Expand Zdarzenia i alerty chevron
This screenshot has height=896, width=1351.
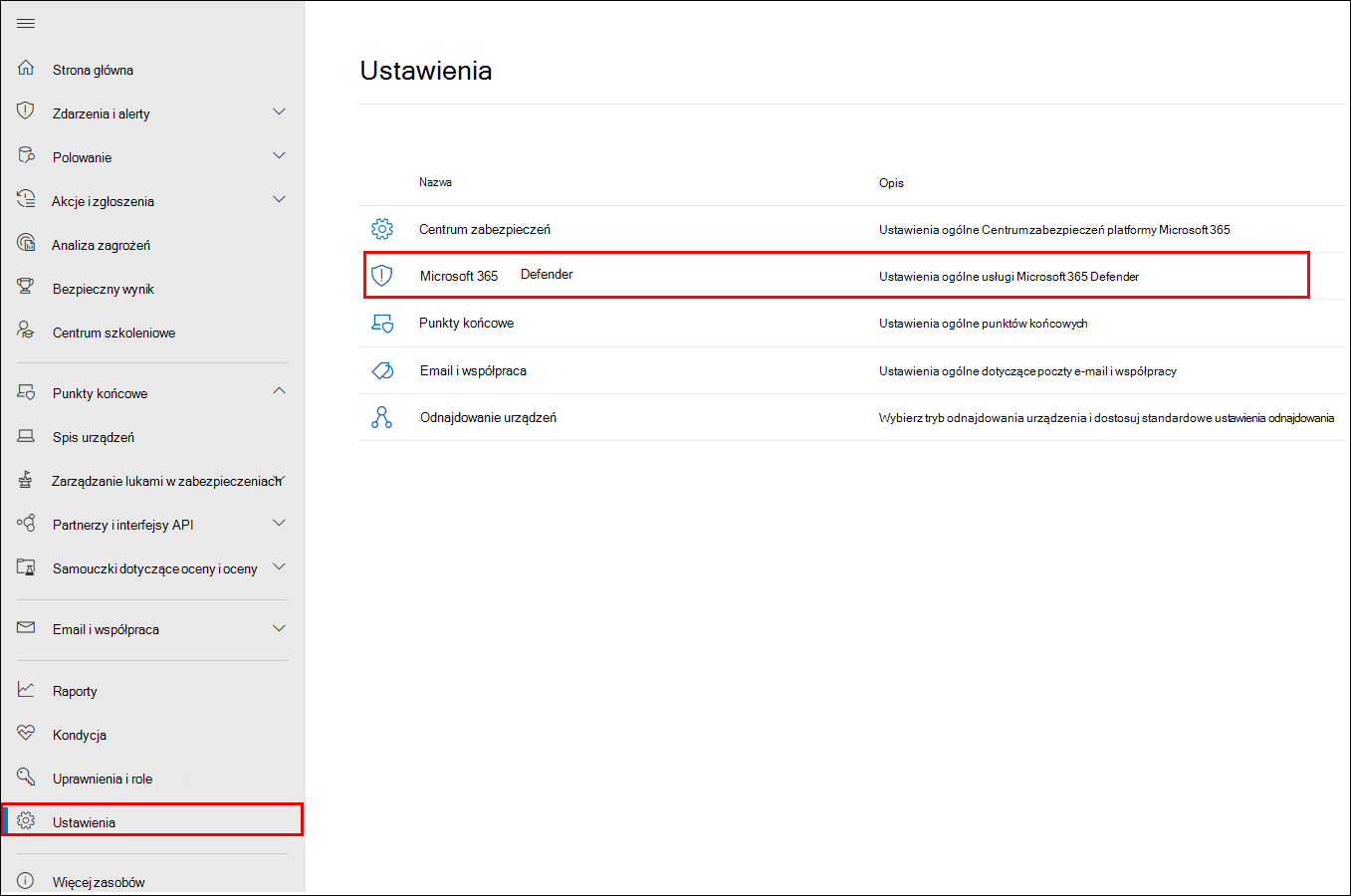click(279, 112)
